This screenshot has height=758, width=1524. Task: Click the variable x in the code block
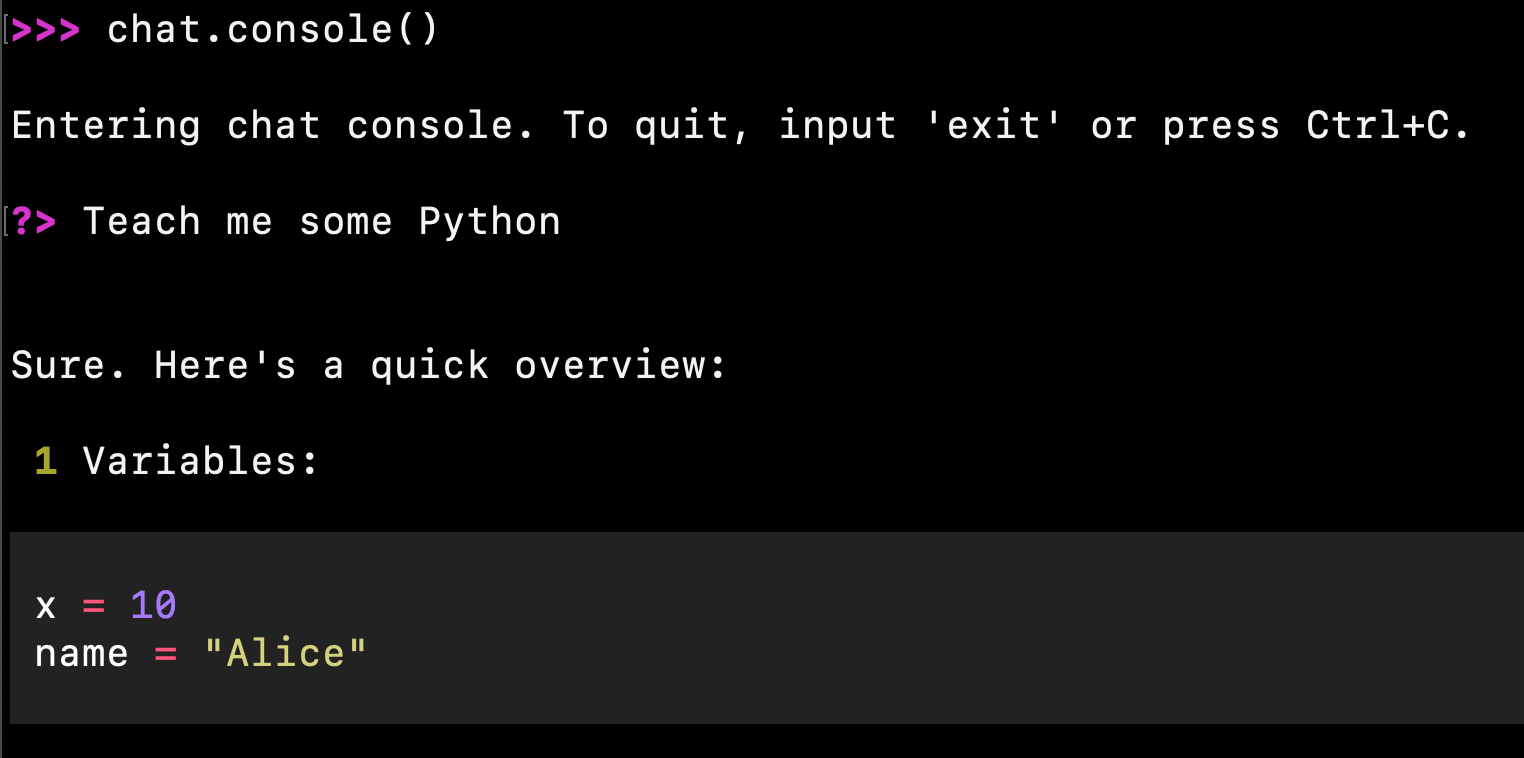tap(46, 606)
